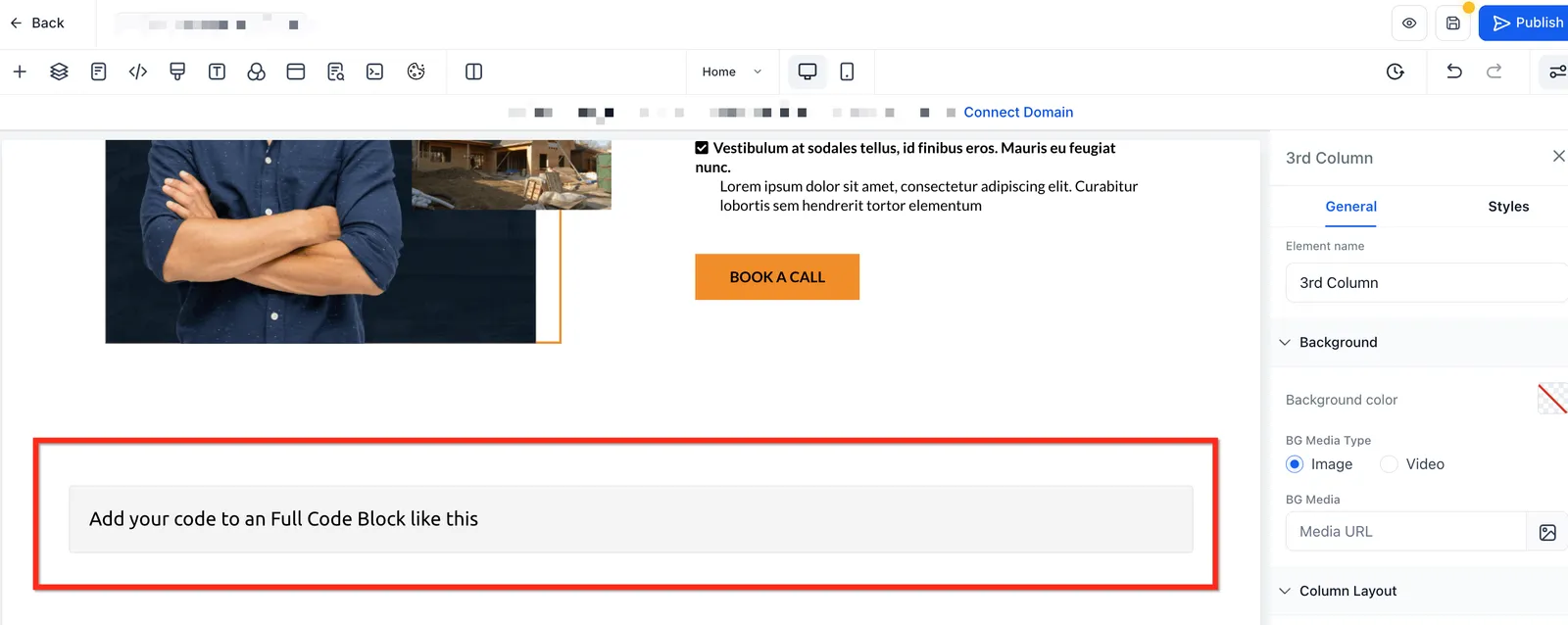1568x625 pixels.
Task: Collapse the Background section
Action: click(1285, 342)
